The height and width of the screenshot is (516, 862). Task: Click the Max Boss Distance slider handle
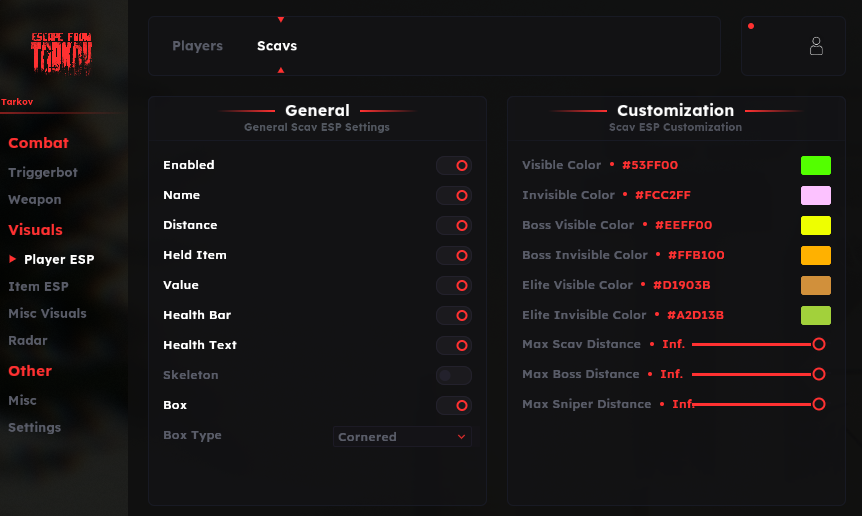click(819, 374)
